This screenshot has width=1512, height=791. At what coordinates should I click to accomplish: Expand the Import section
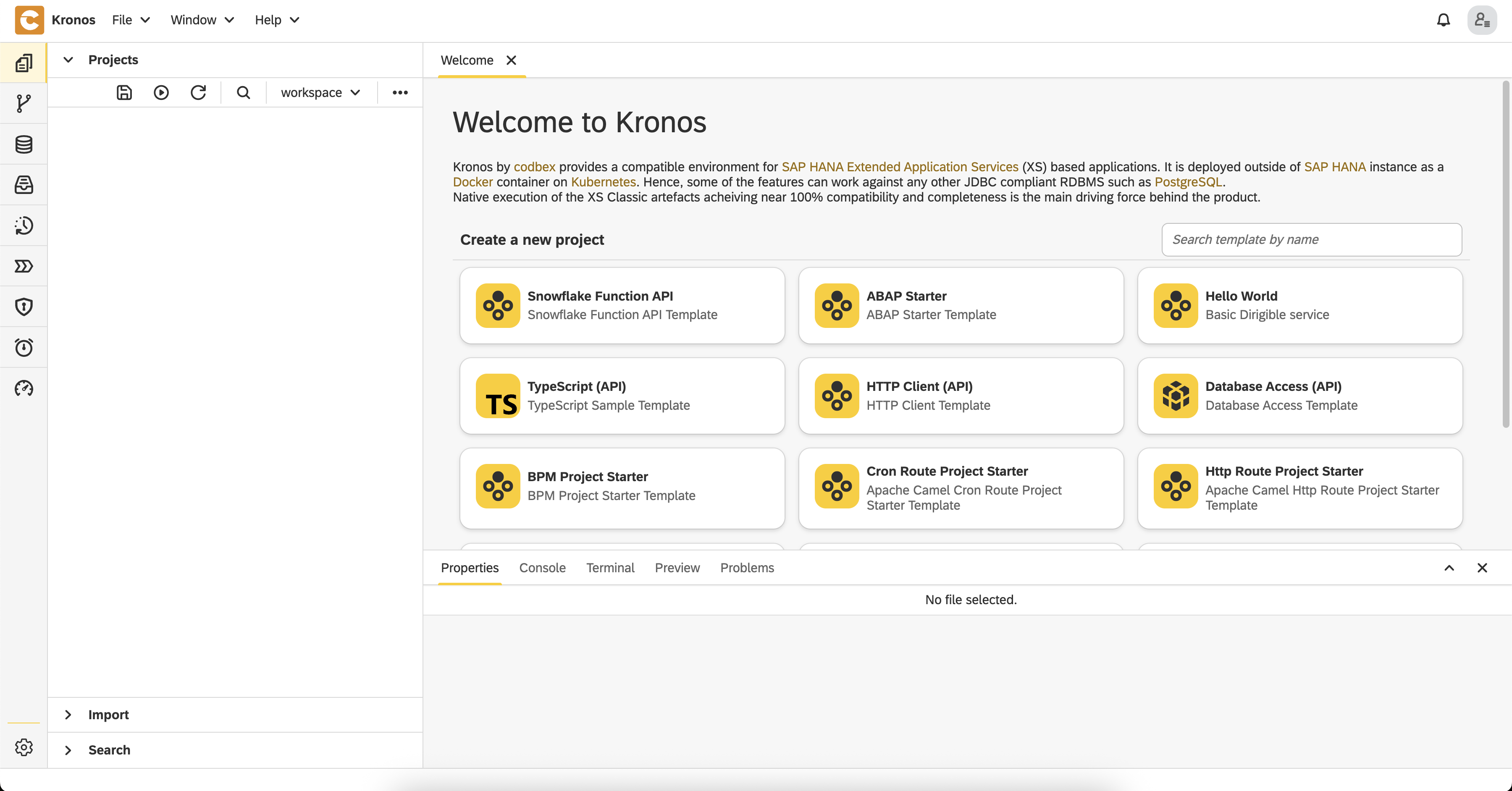pos(235,714)
